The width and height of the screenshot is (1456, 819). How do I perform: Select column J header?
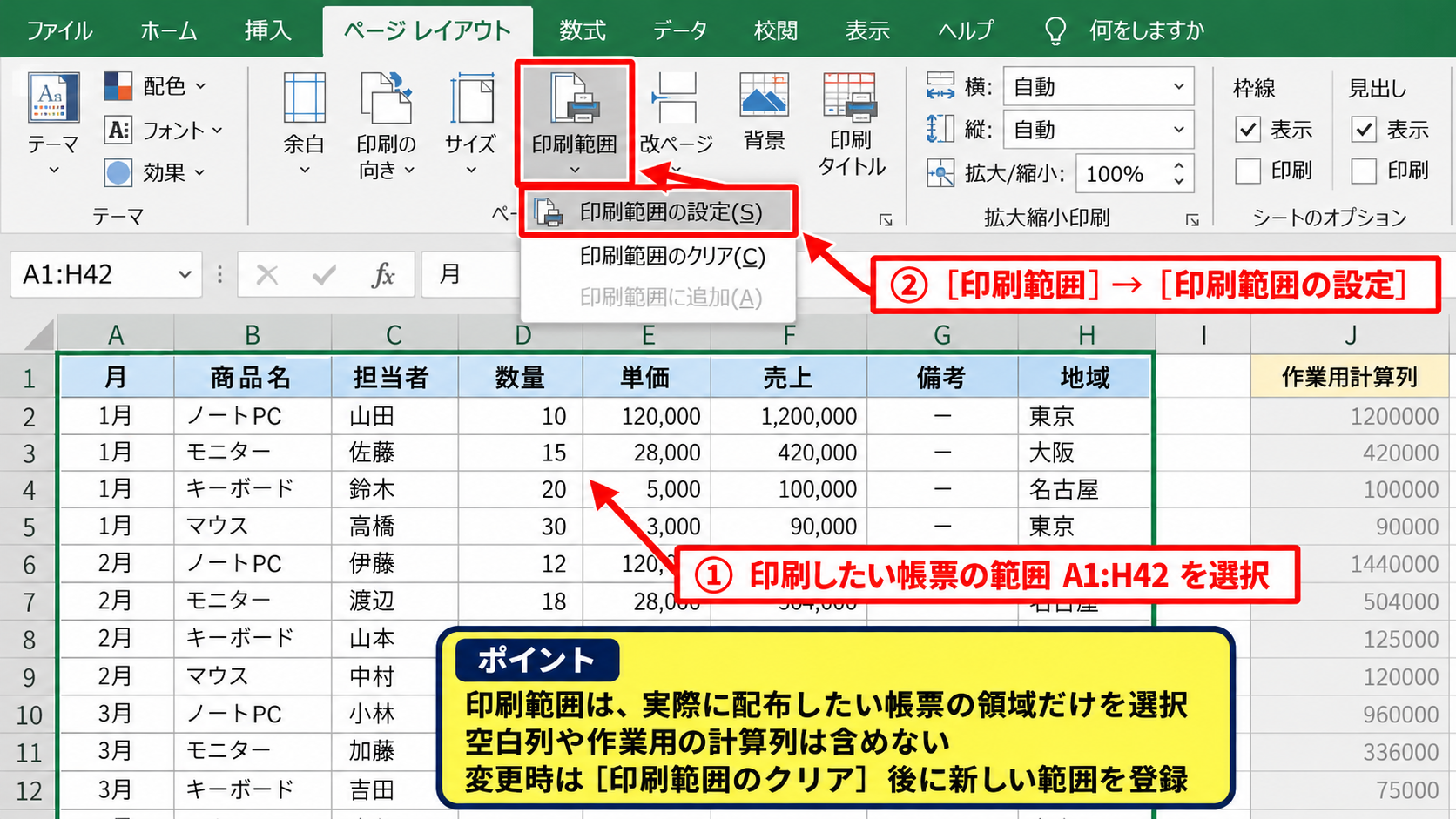click(x=1350, y=334)
